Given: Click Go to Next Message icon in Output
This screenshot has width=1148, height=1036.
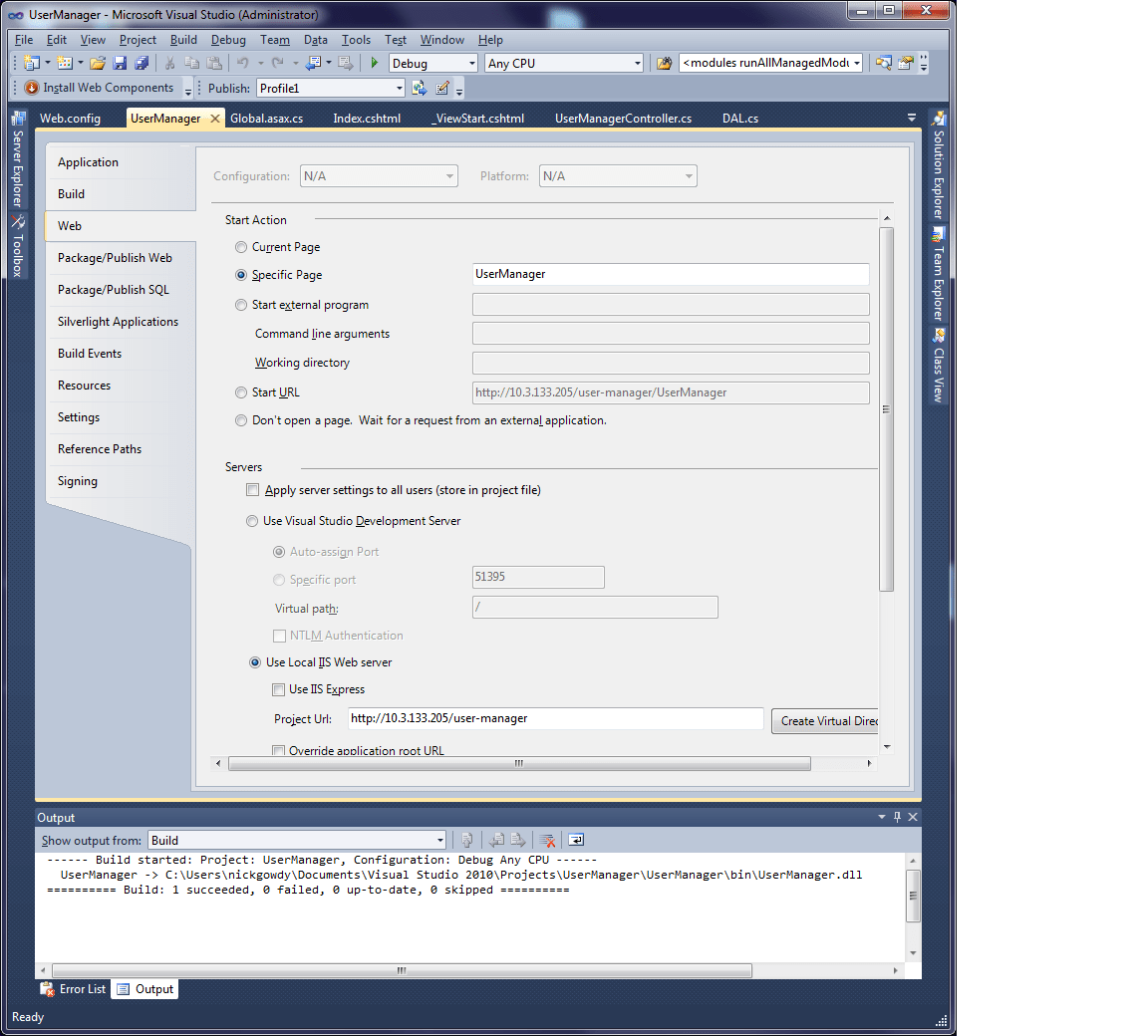Looking at the screenshot, I should click(x=518, y=840).
